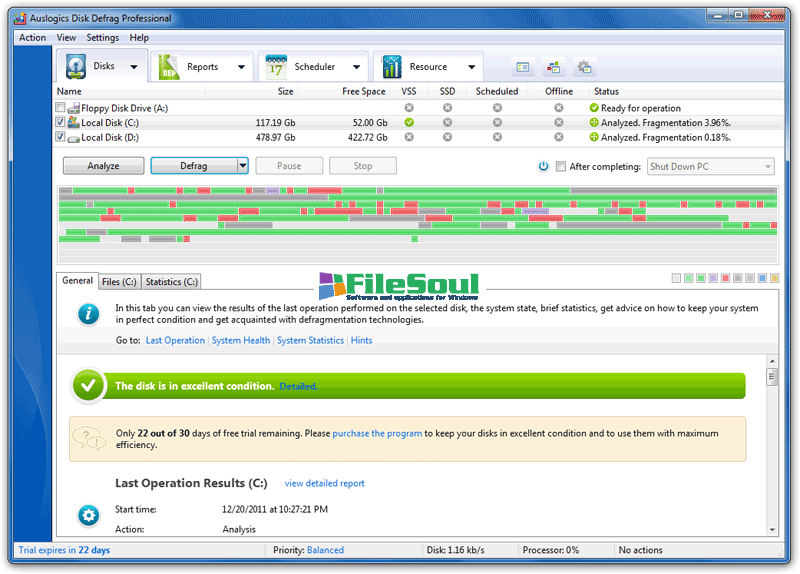Click the power icon beside After completing
The image size is (800, 574).
click(543, 167)
